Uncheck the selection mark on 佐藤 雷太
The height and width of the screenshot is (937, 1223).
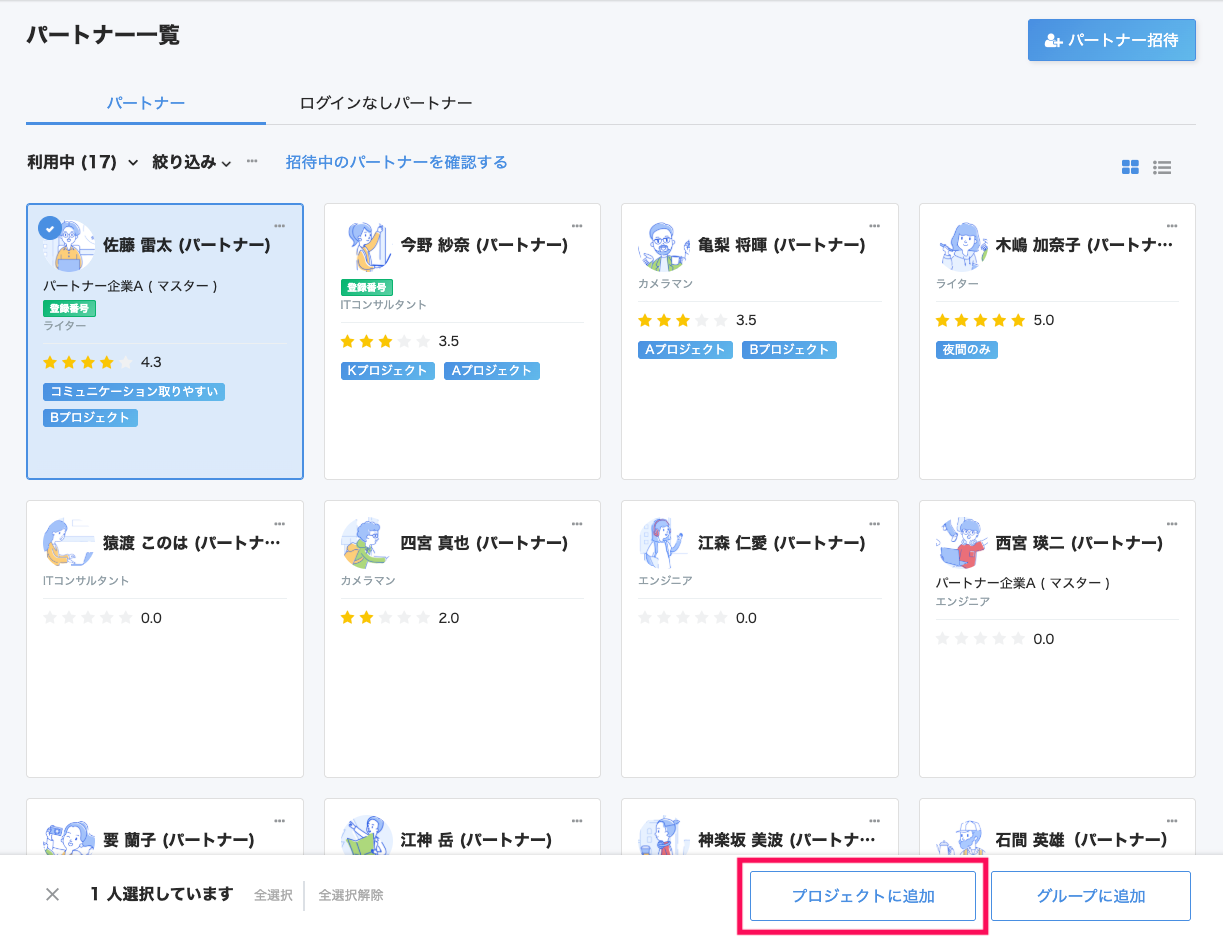[50, 228]
